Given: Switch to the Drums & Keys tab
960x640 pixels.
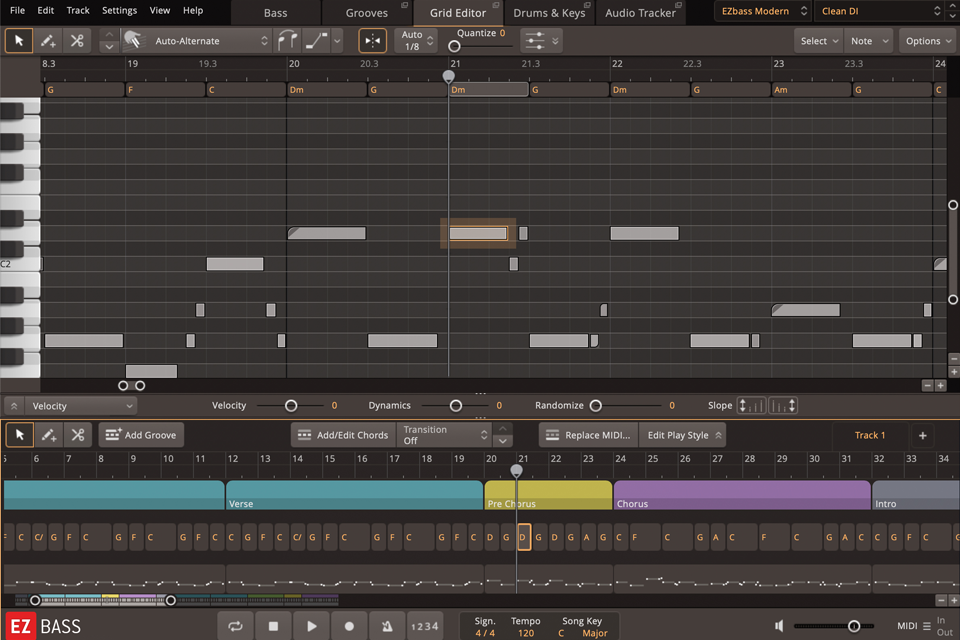Looking at the screenshot, I should 549,12.
